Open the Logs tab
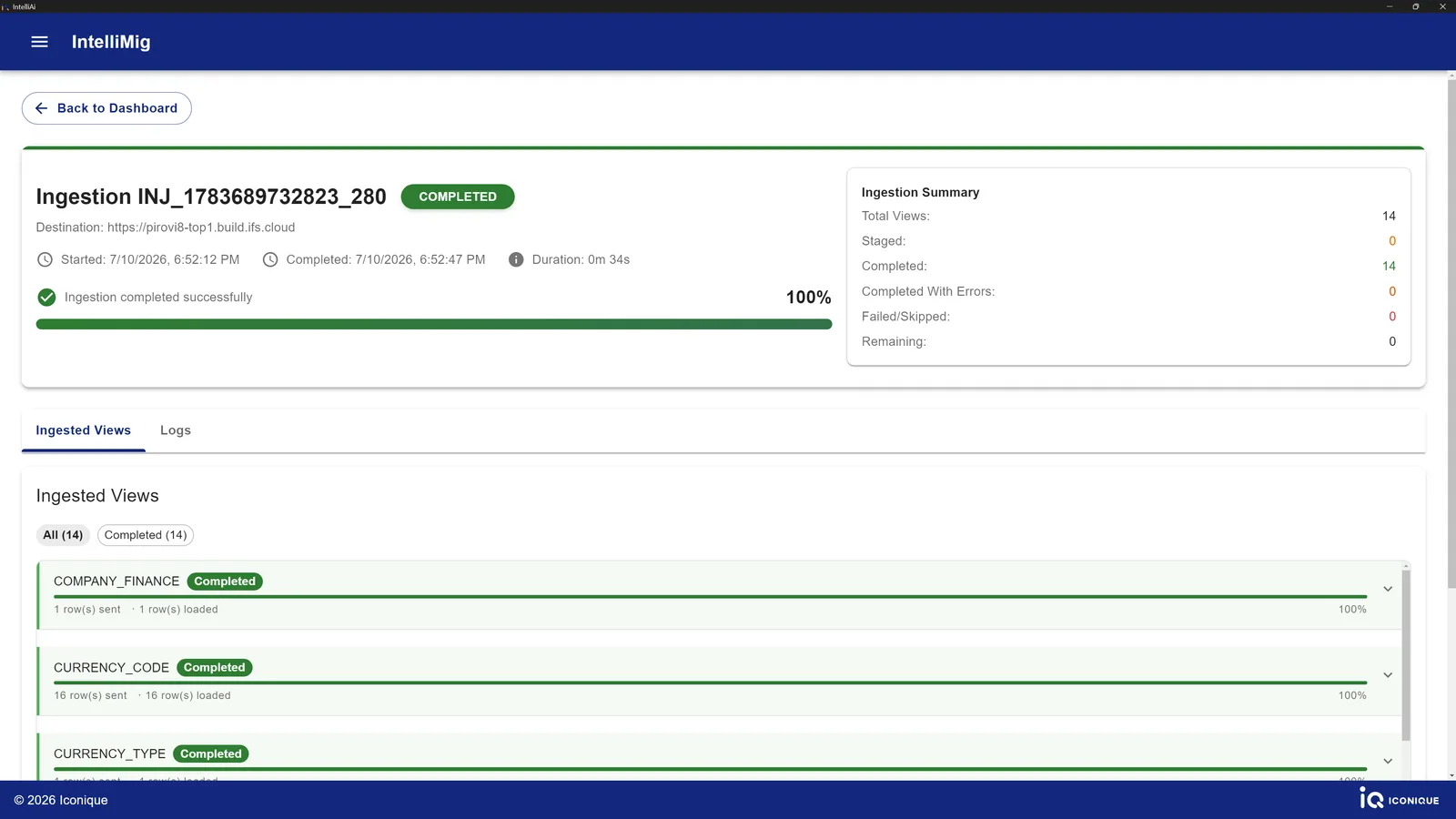The height and width of the screenshot is (819, 1456). (176, 430)
